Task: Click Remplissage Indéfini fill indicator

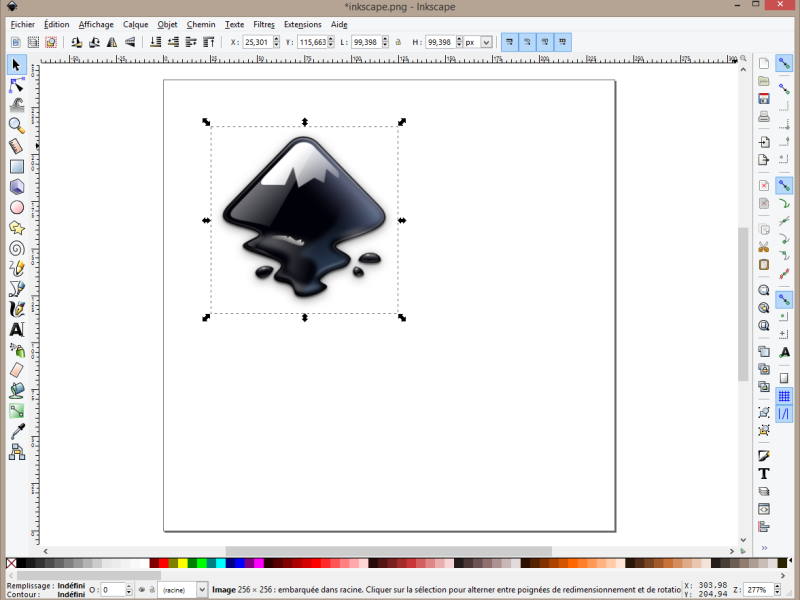Action: (x=71, y=586)
